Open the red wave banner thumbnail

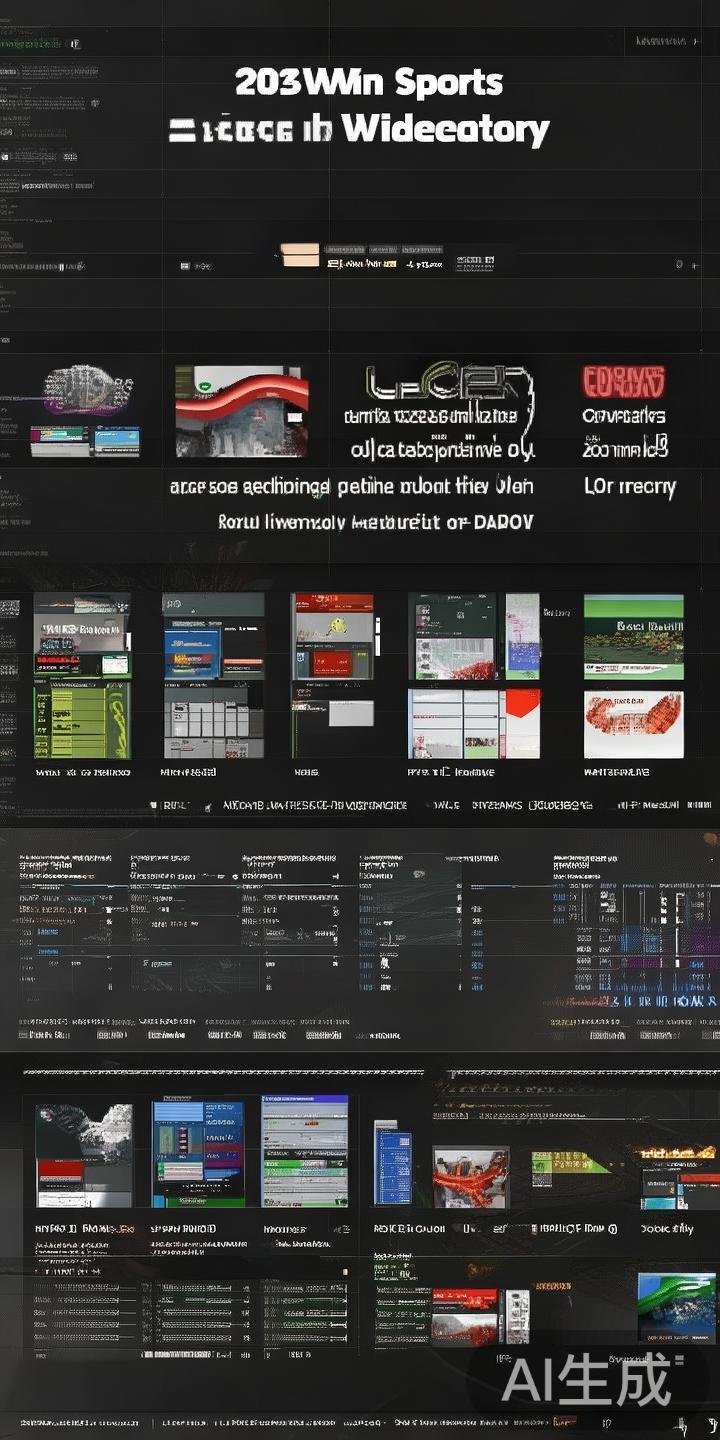[241, 410]
